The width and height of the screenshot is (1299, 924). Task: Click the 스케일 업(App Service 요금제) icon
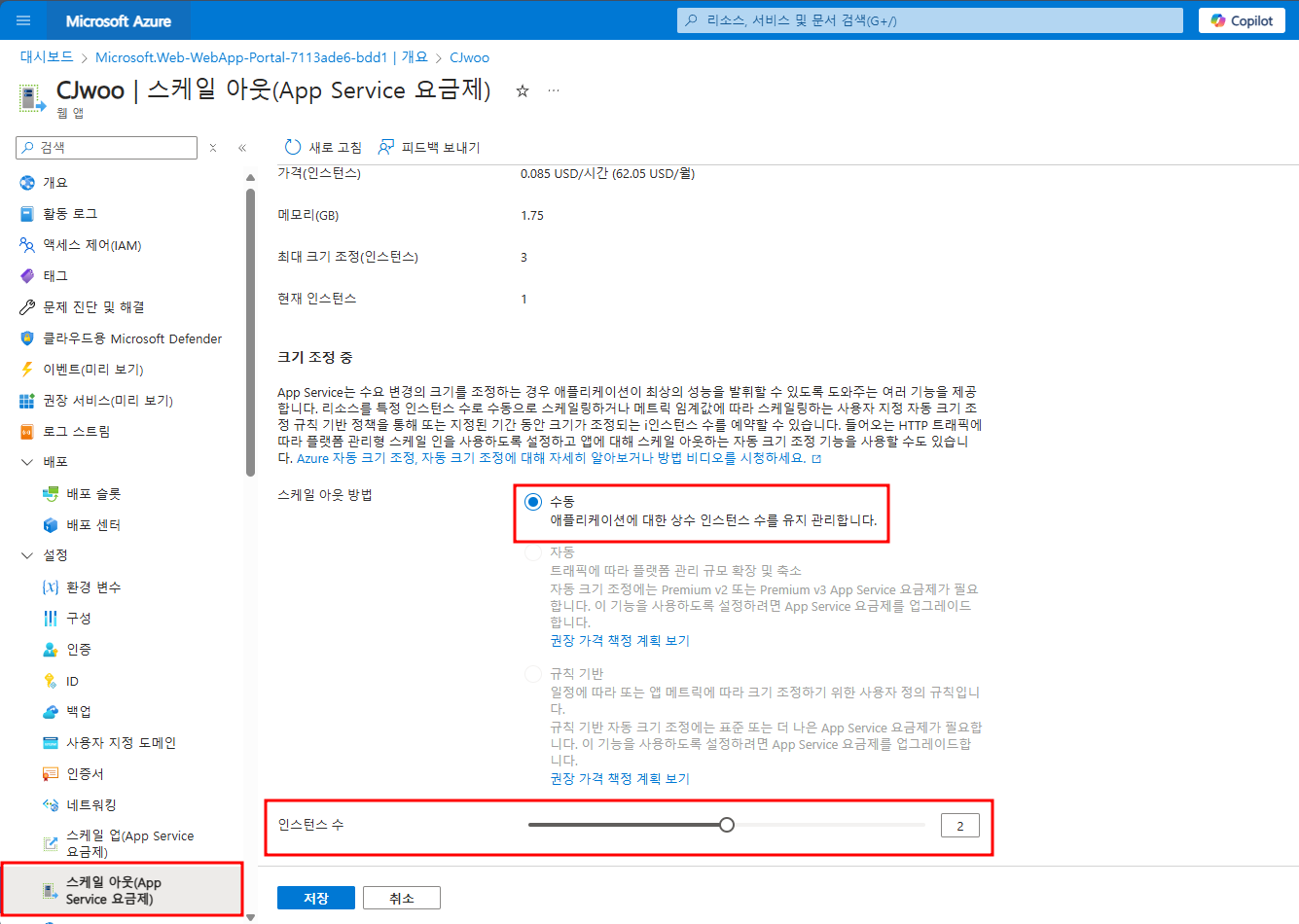[51, 843]
